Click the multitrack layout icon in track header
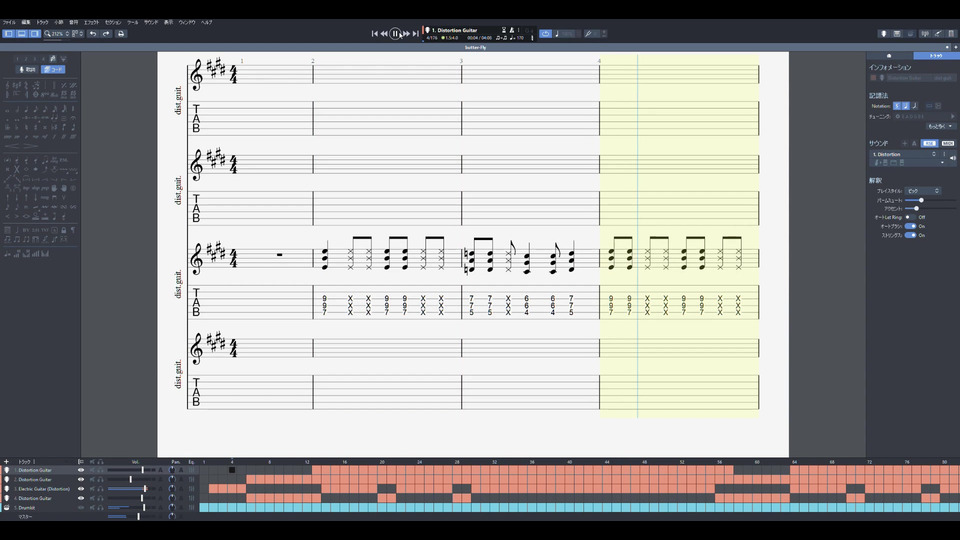 (x=81, y=462)
